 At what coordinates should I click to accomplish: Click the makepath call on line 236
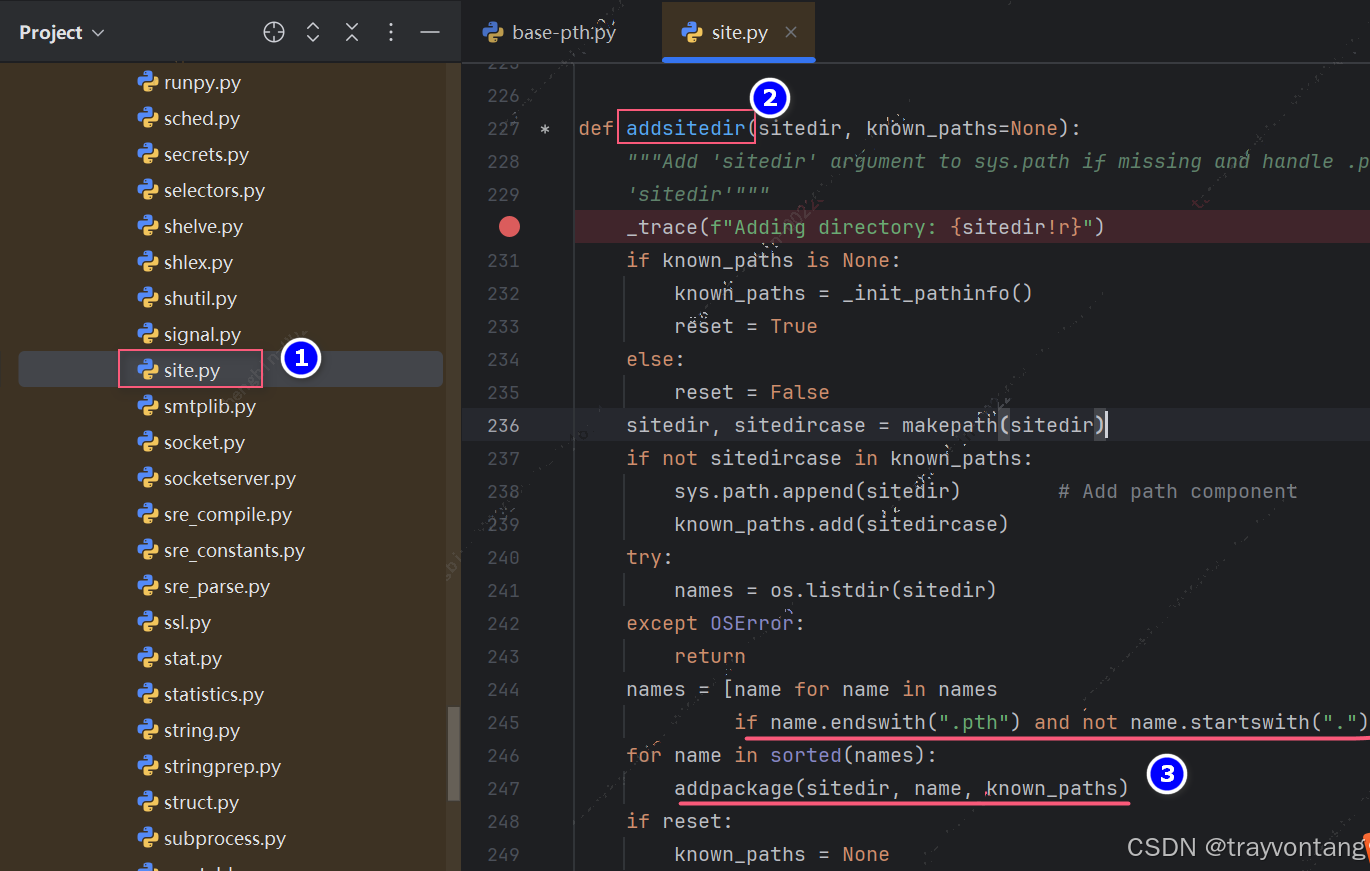pos(1003,425)
